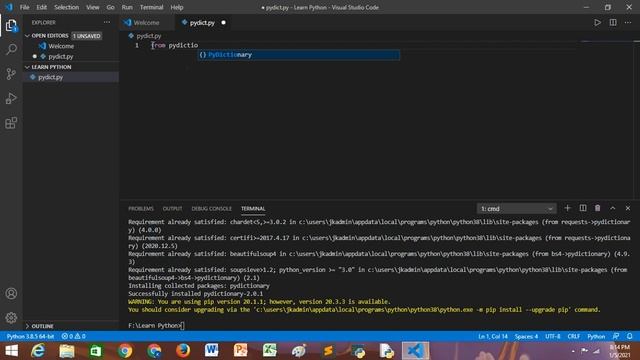Open the Help menu

tap(177, 7)
